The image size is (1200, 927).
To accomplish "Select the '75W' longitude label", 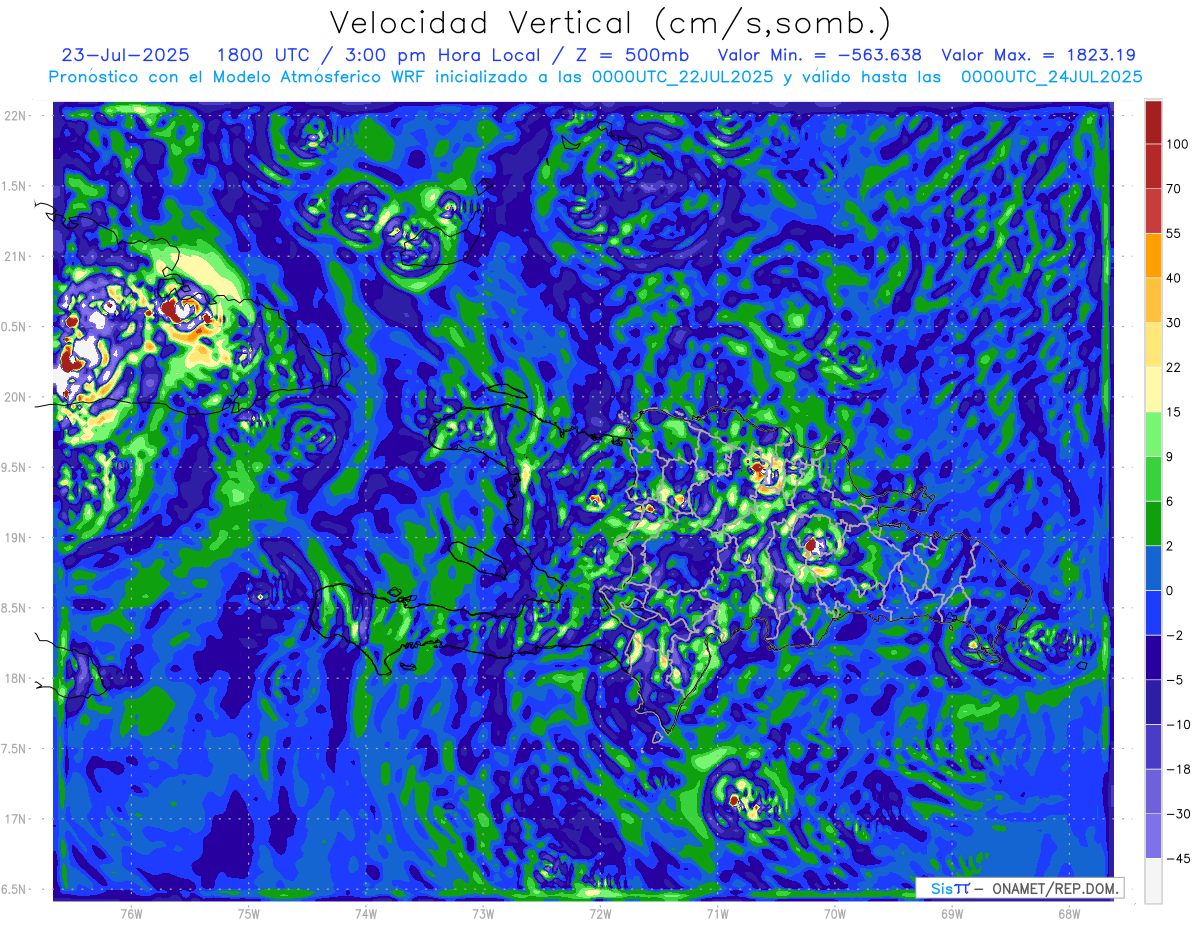I will tap(249, 914).
